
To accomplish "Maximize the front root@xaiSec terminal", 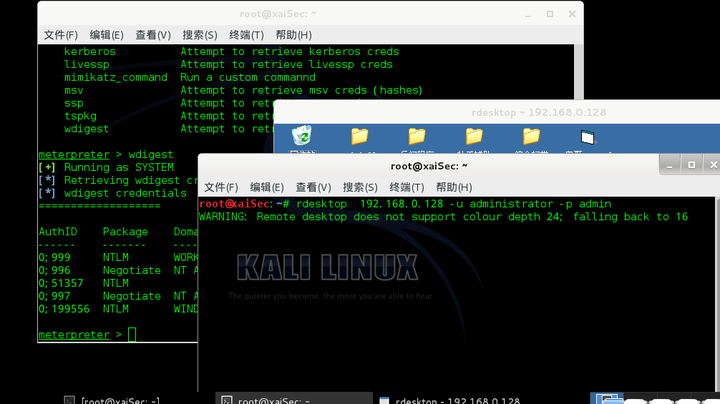I will [x=692, y=165].
